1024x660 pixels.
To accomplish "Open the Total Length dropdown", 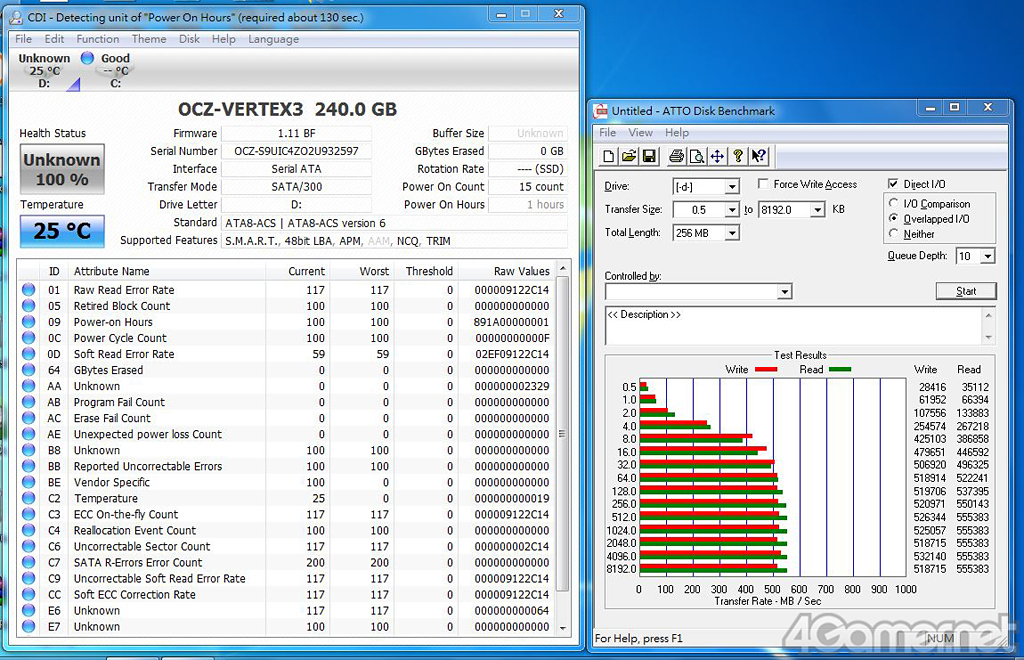I will click(x=732, y=233).
